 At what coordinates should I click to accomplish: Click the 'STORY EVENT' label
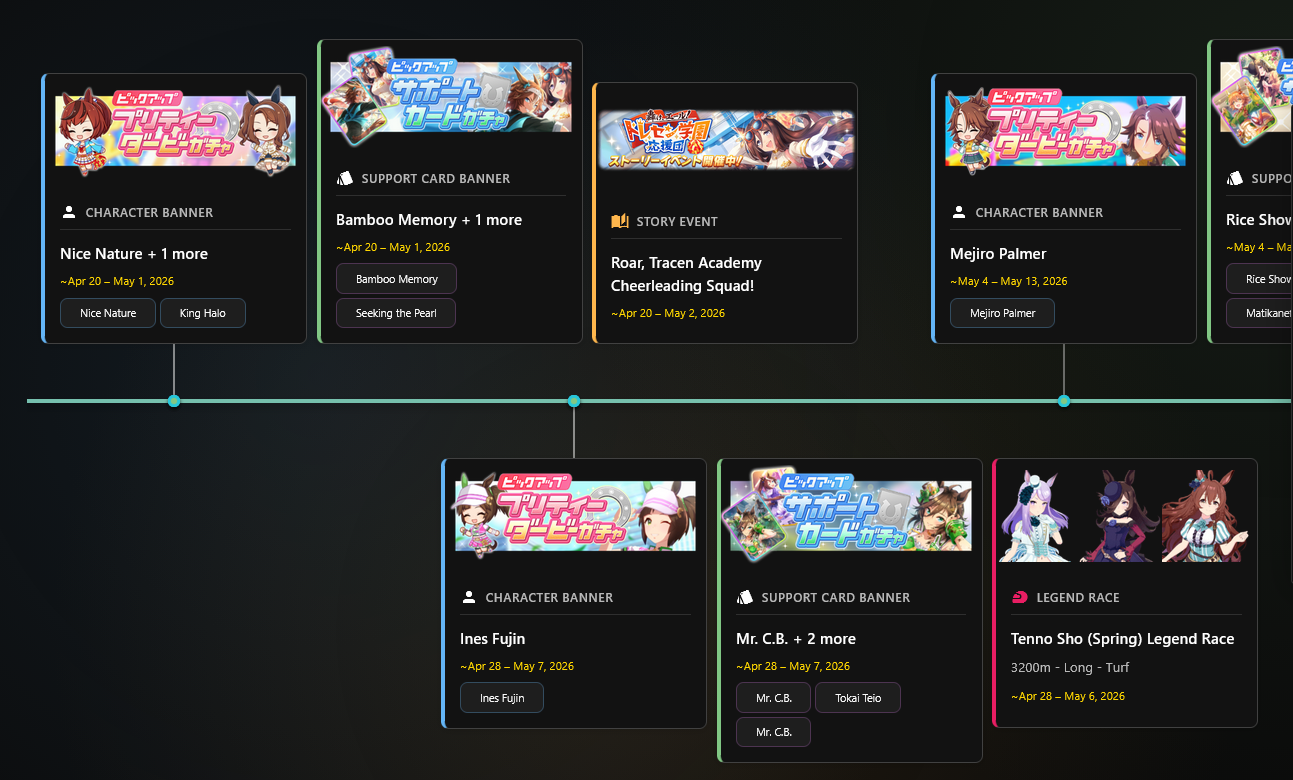coord(677,222)
